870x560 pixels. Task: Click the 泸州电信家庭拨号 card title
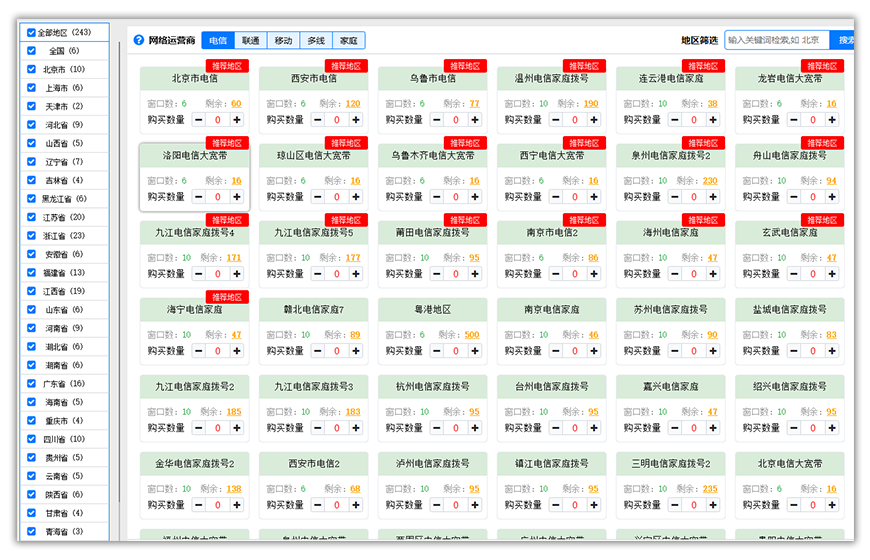point(433,464)
